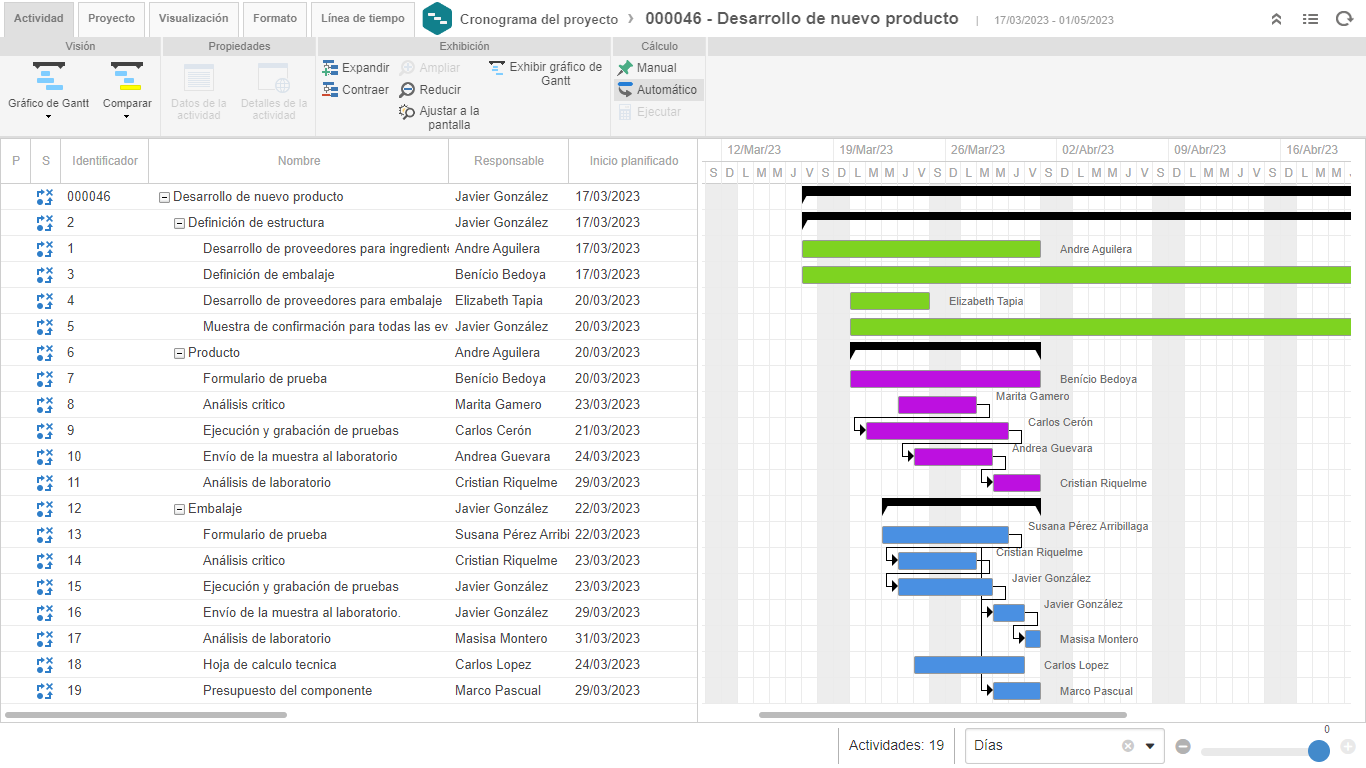The height and width of the screenshot is (768, 1366).
Task: Click the list view icon in header
Action: click(1310, 19)
